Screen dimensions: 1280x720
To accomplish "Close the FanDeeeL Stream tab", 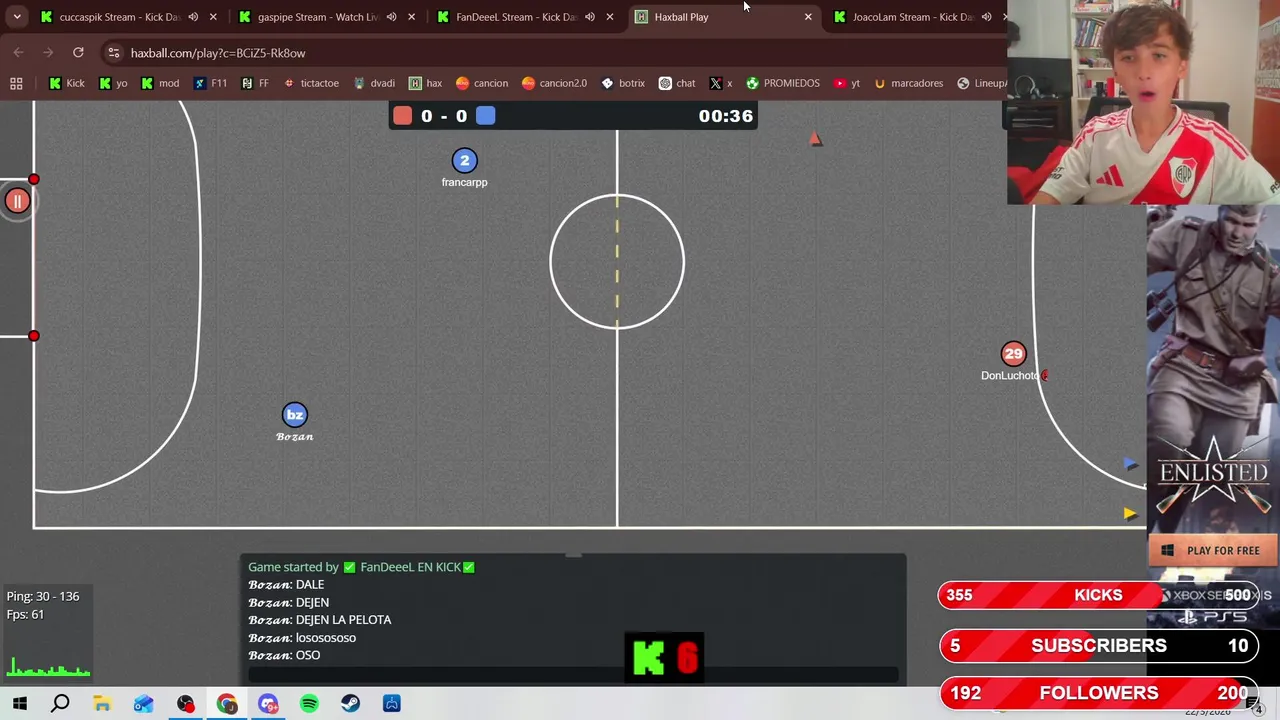I will pyautogui.click(x=610, y=17).
